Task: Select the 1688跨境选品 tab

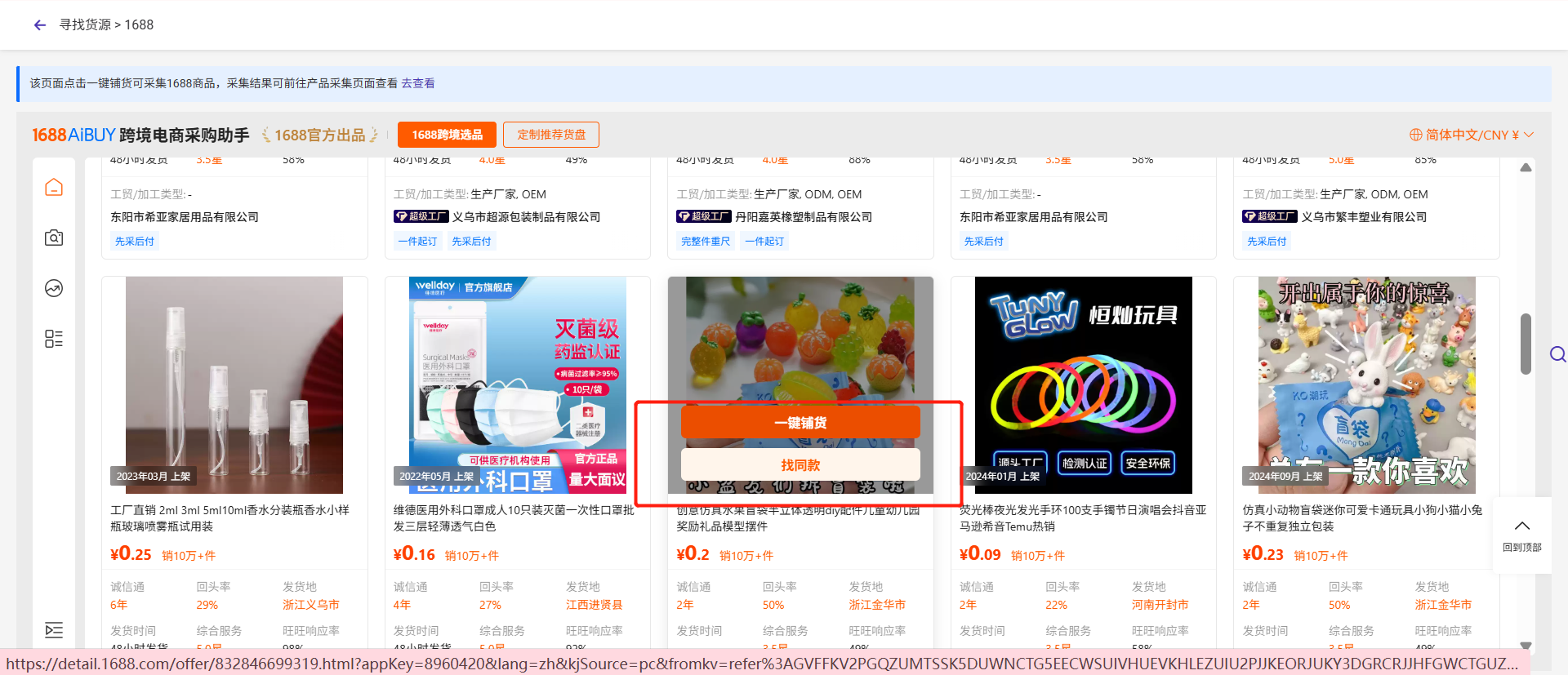Action: [x=447, y=135]
